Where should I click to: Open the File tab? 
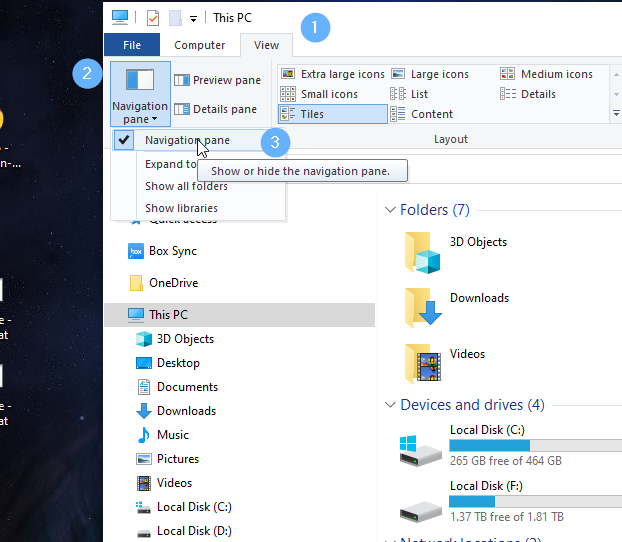click(x=132, y=45)
